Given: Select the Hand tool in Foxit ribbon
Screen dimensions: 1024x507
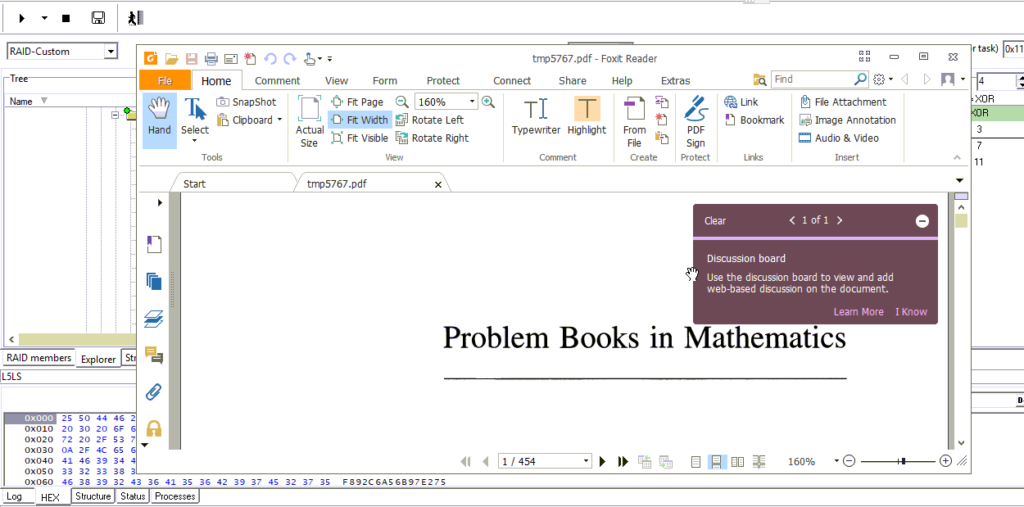Looking at the screenshot, I should 159,120.
